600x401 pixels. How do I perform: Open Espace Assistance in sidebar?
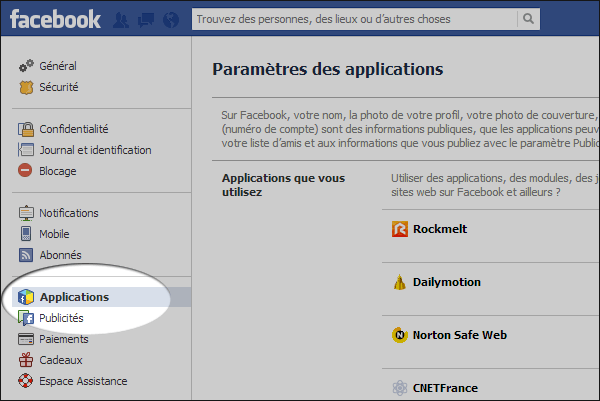coord(83,381)
